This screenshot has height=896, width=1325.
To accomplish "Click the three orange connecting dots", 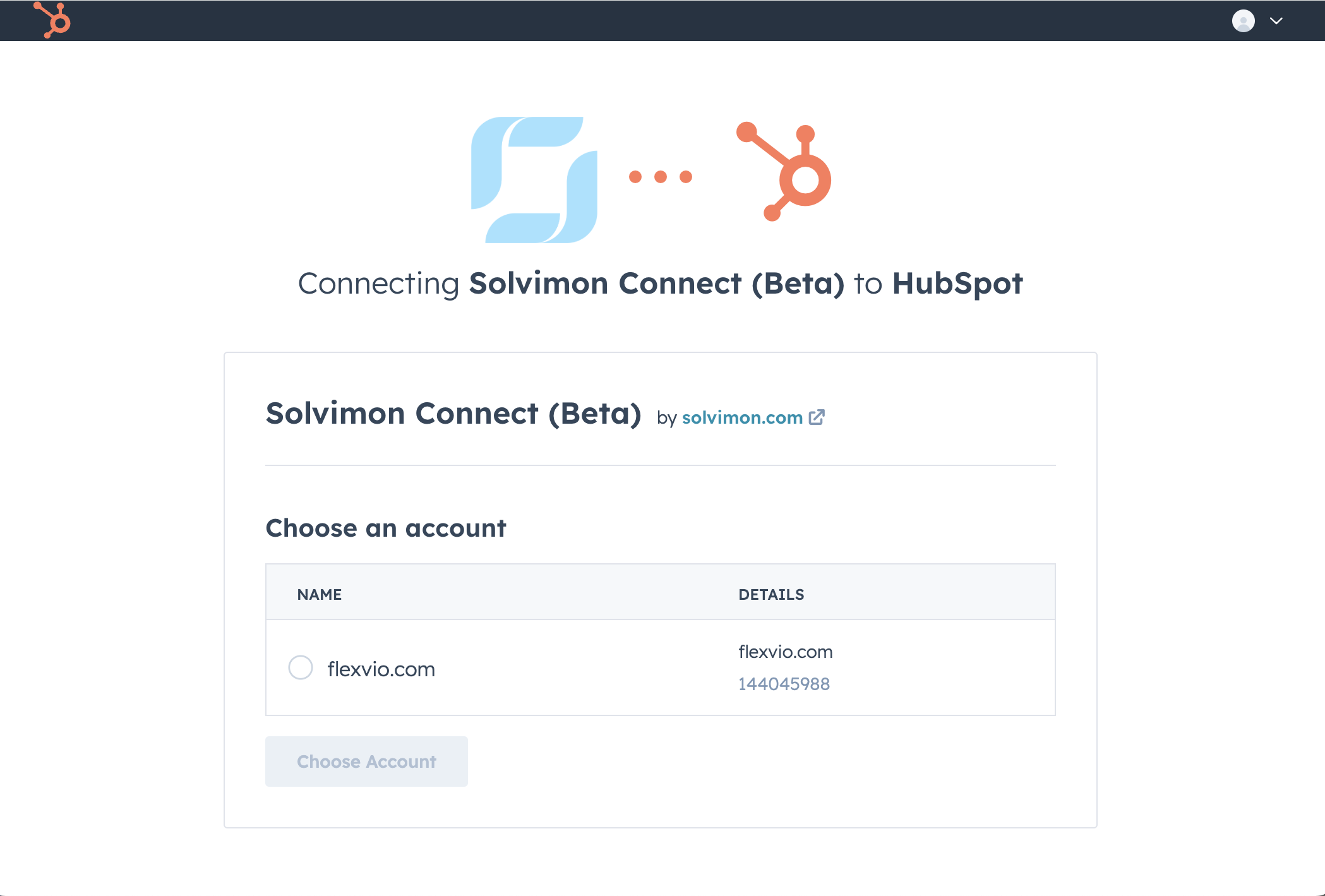I will (661, 177).
